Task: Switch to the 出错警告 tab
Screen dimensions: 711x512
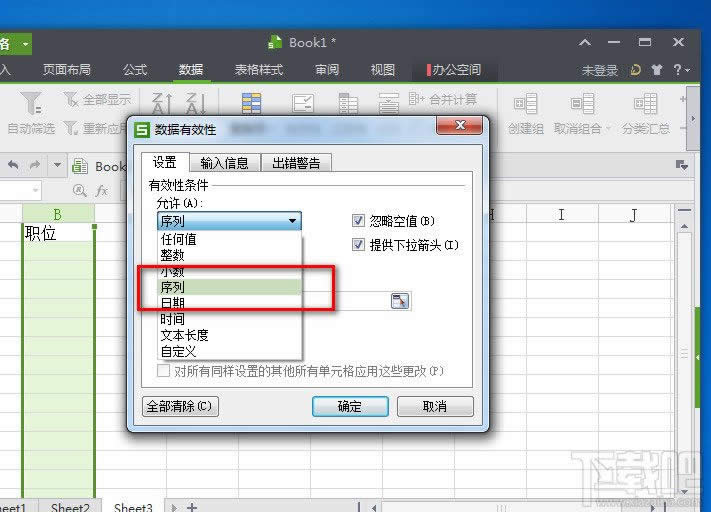Action: (x=296, y=163)
